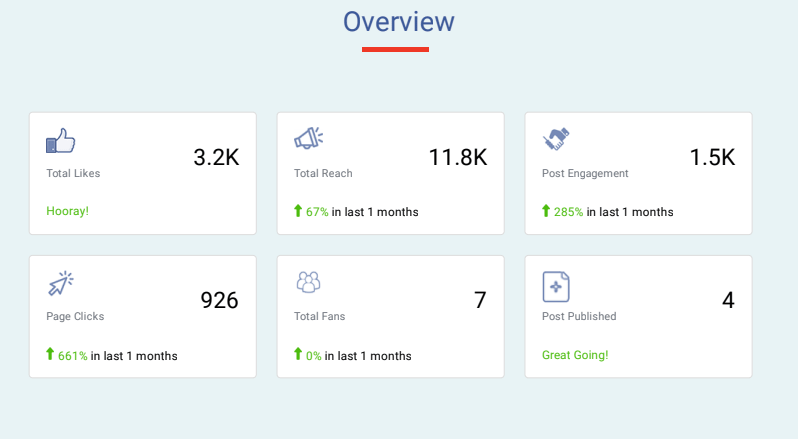This screenshot has width=798, height=439.
Task: Click the Post Published label
Action: (x=579, y=316)
